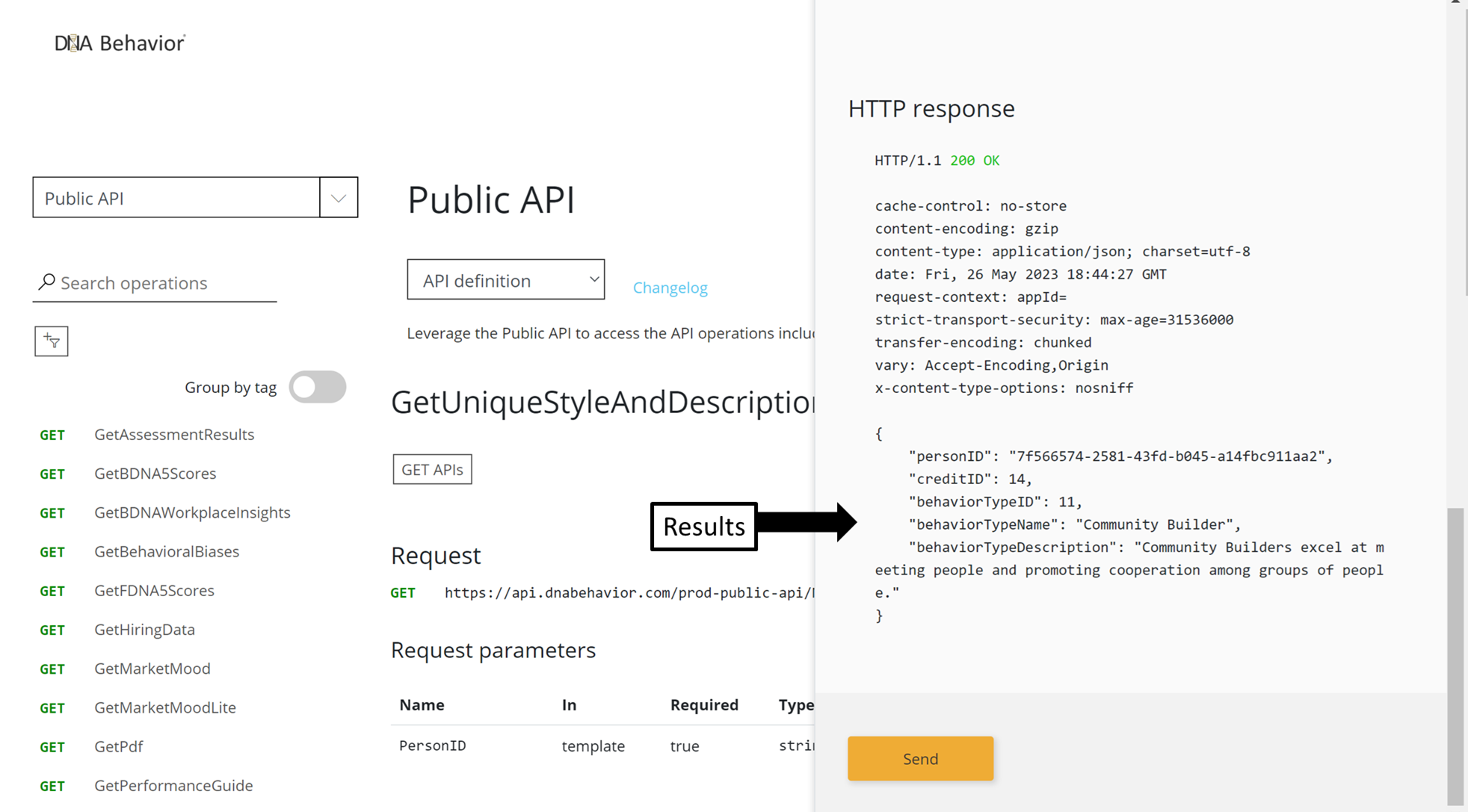Click the orange Send button
Viewport: 1468px width, 812px height.
coord(920,759)
